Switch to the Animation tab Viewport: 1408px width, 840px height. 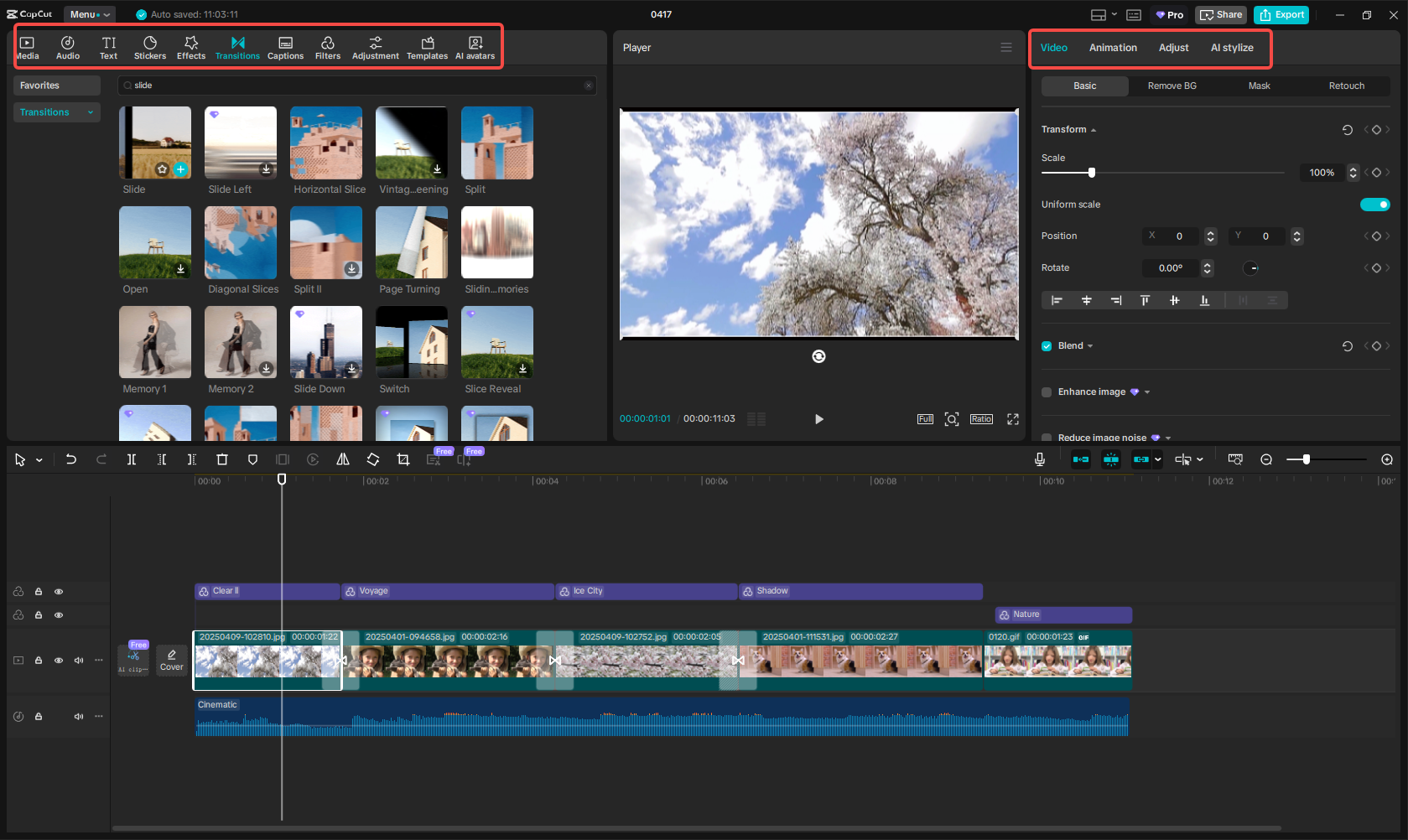coord(1113,48)
